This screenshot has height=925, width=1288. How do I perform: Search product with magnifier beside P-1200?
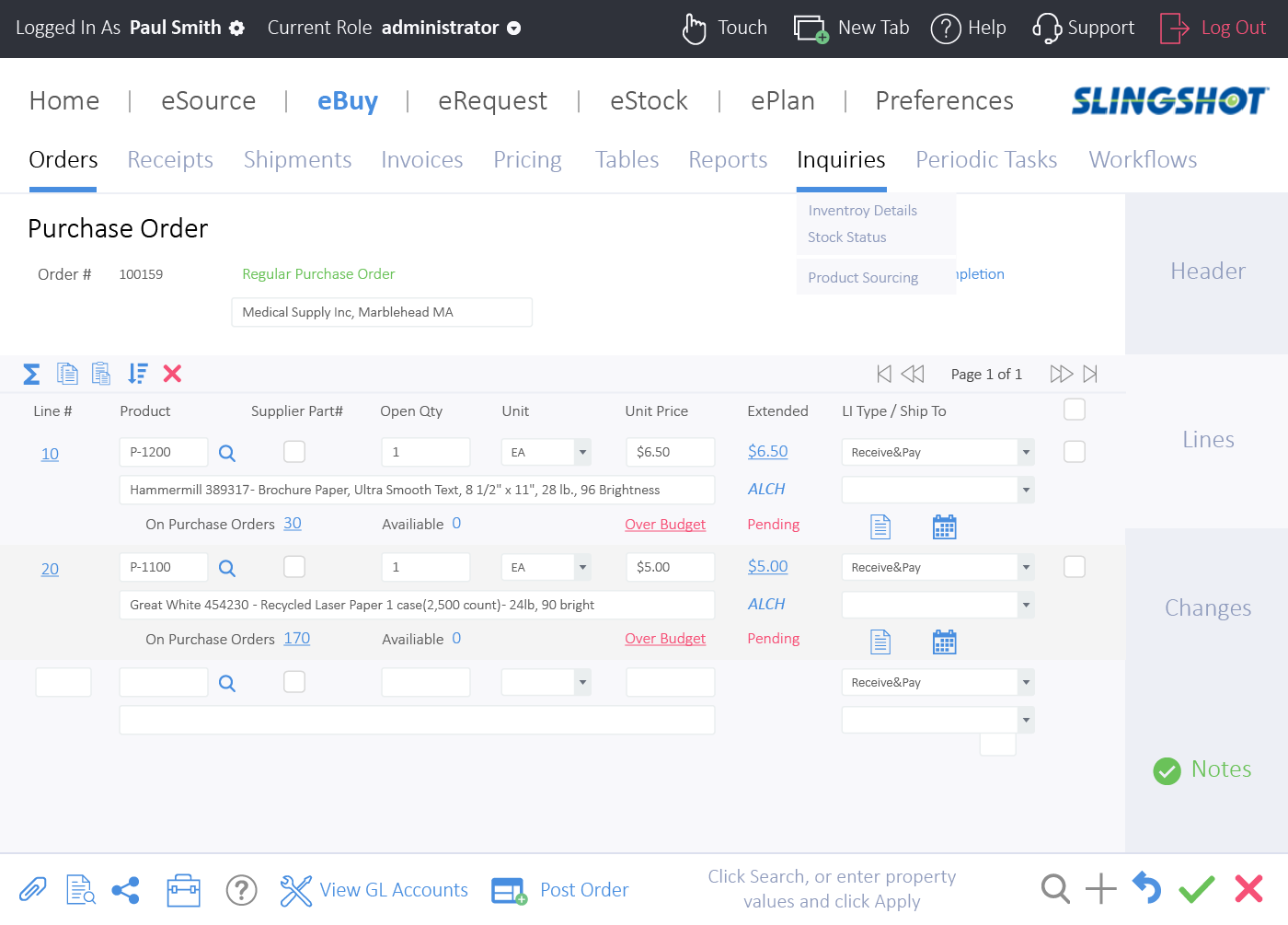[x=227, y=453]
